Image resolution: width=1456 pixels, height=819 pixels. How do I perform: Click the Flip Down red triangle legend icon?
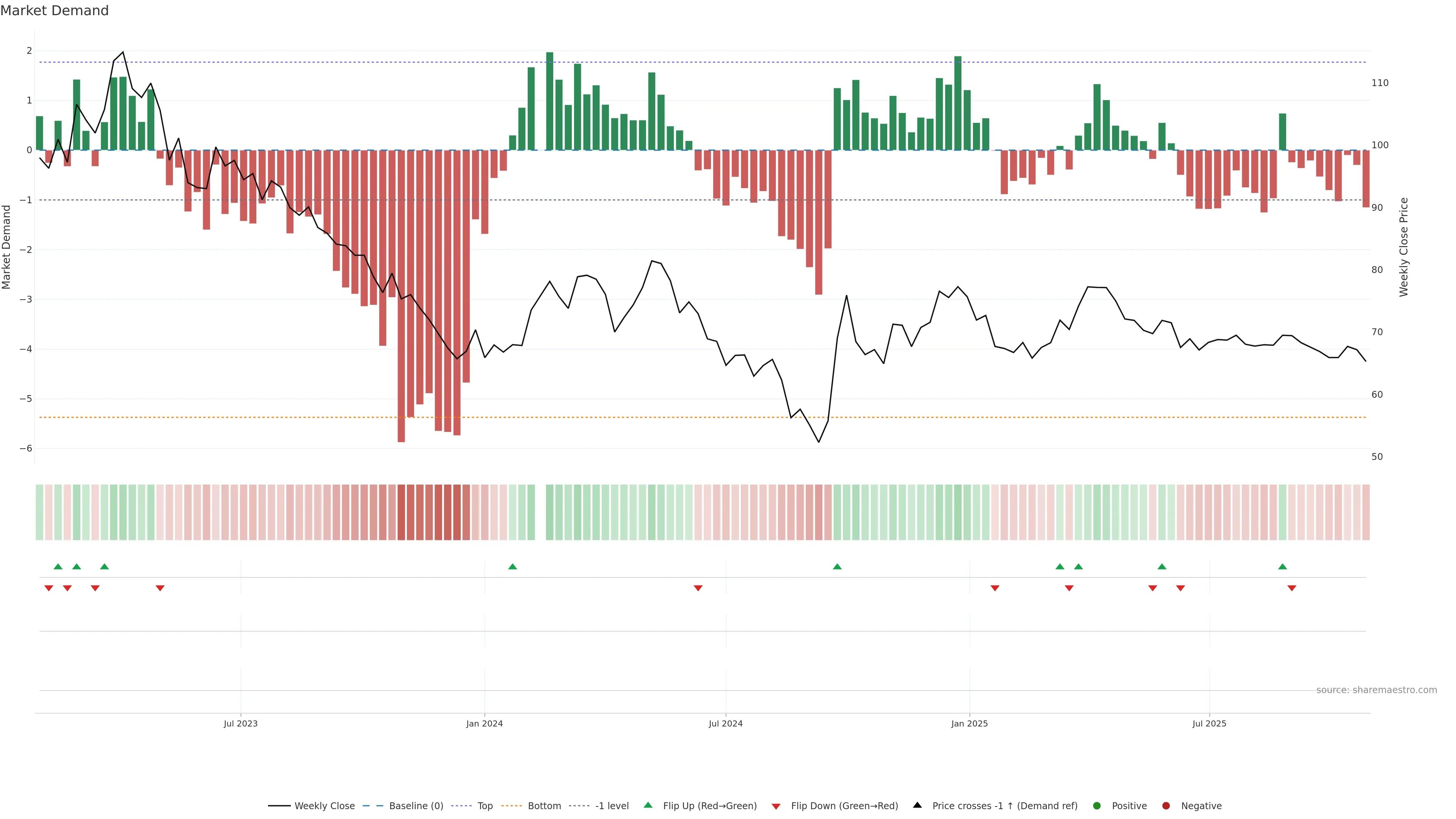coord(776,806)
